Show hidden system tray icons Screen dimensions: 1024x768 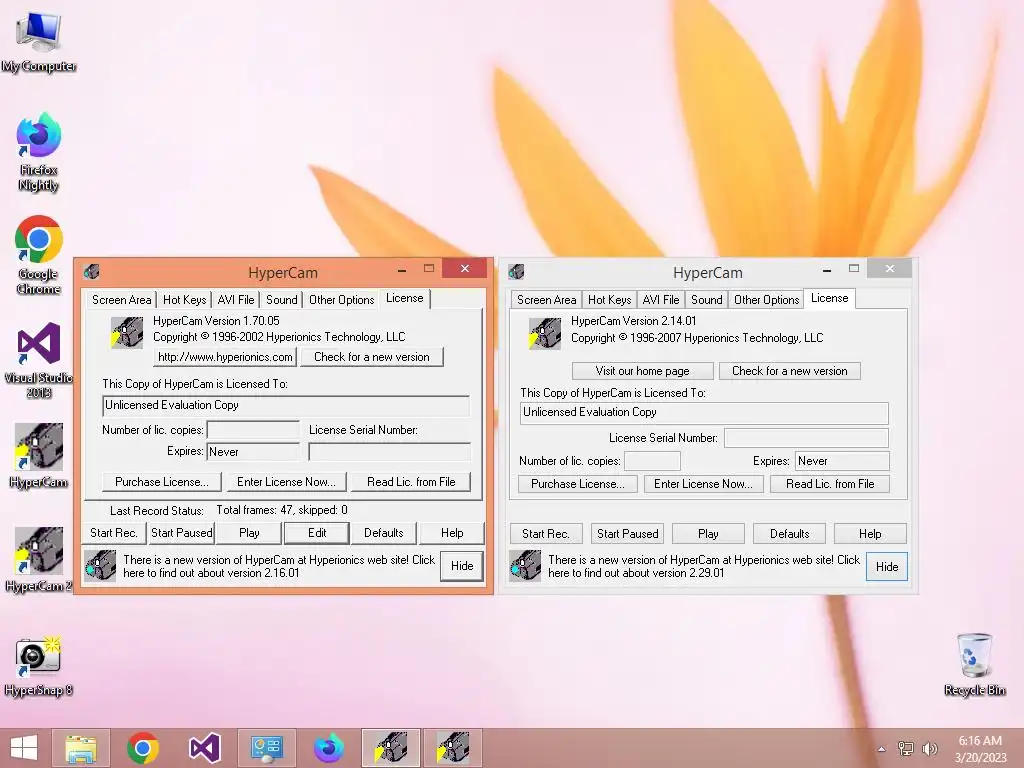(882, 749)
